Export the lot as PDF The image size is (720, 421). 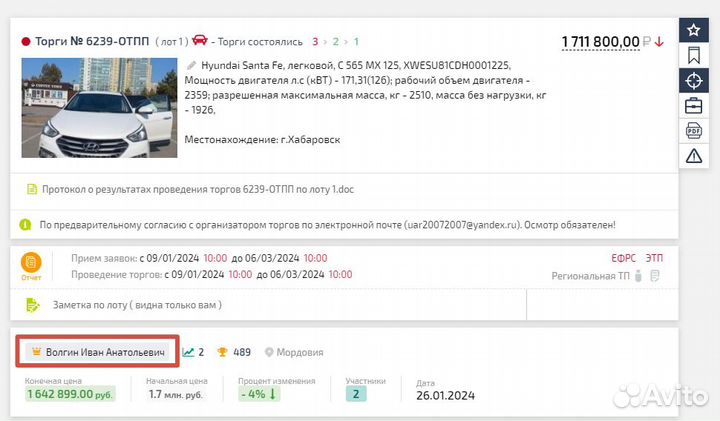pos(693,131)
